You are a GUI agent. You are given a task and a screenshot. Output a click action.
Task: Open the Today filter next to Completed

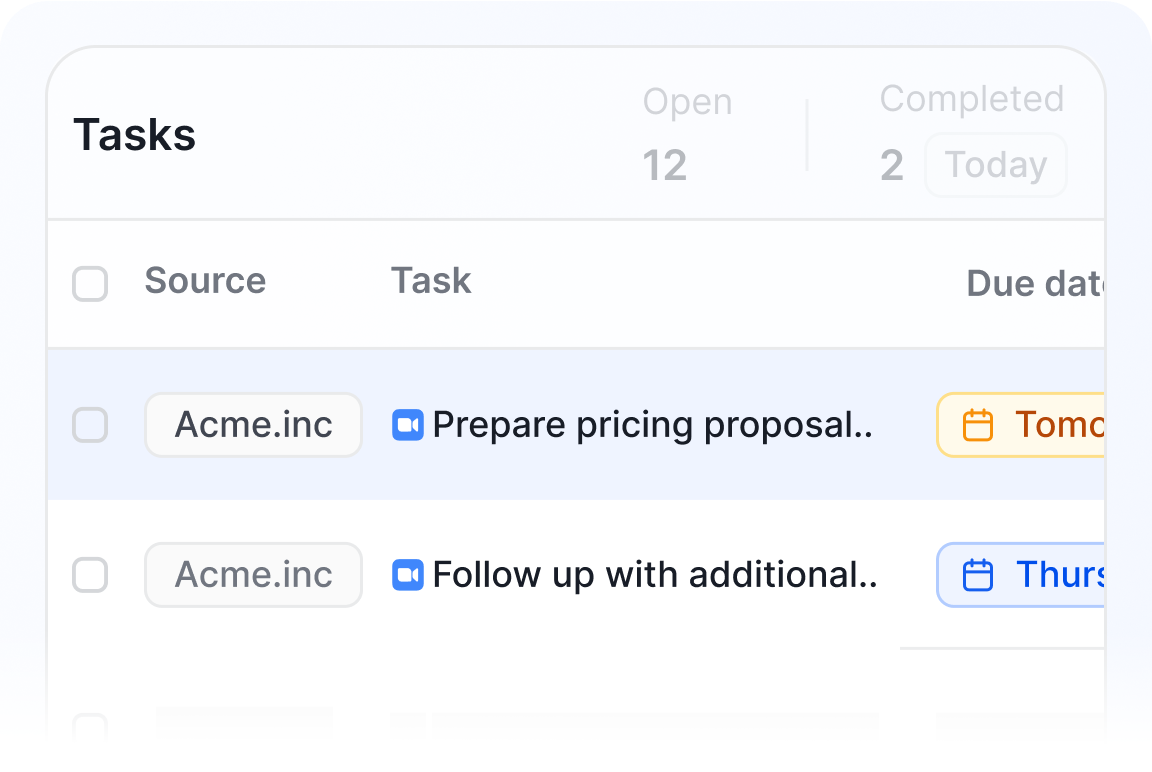pos(995,165)
